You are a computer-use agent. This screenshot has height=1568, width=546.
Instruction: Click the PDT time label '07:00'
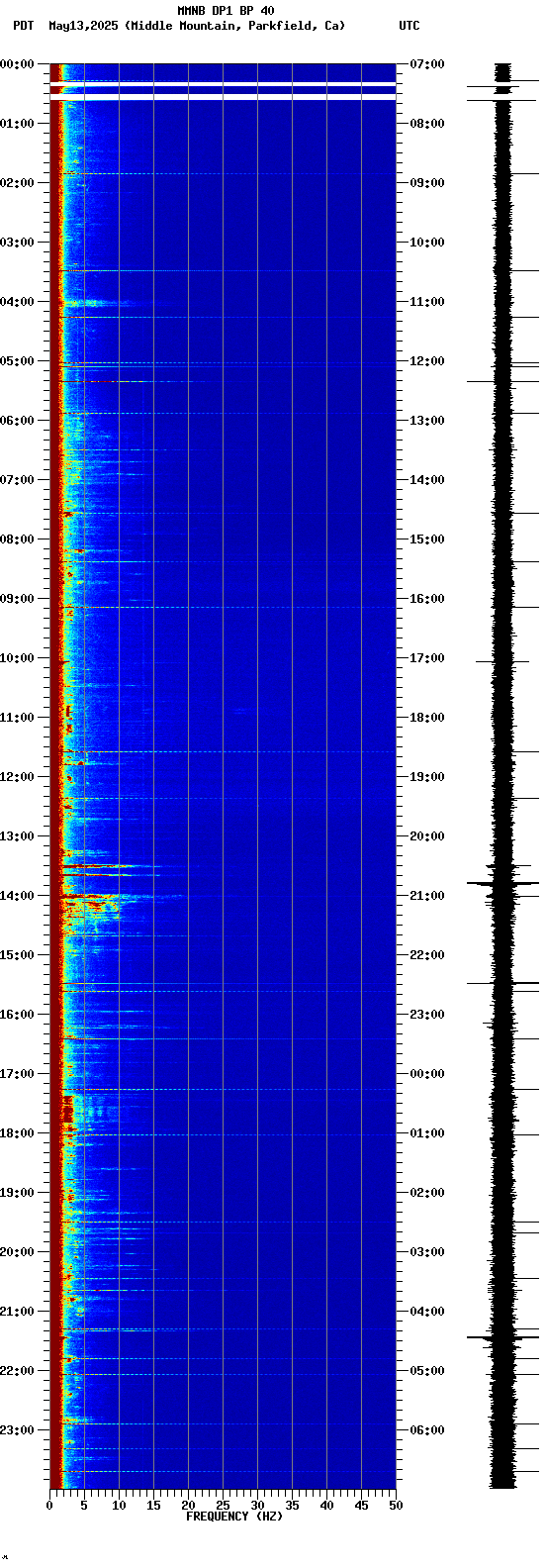pyautogui.click(x=17, y=480)
